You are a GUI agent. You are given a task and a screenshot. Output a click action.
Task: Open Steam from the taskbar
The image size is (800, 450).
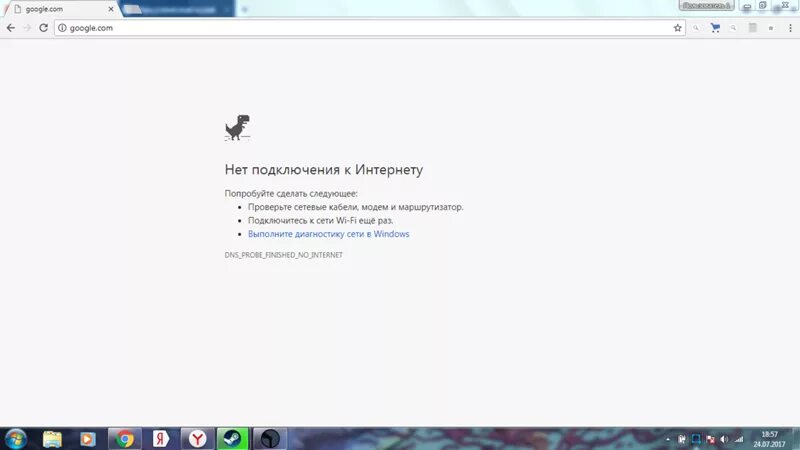(x=233, y=439)
